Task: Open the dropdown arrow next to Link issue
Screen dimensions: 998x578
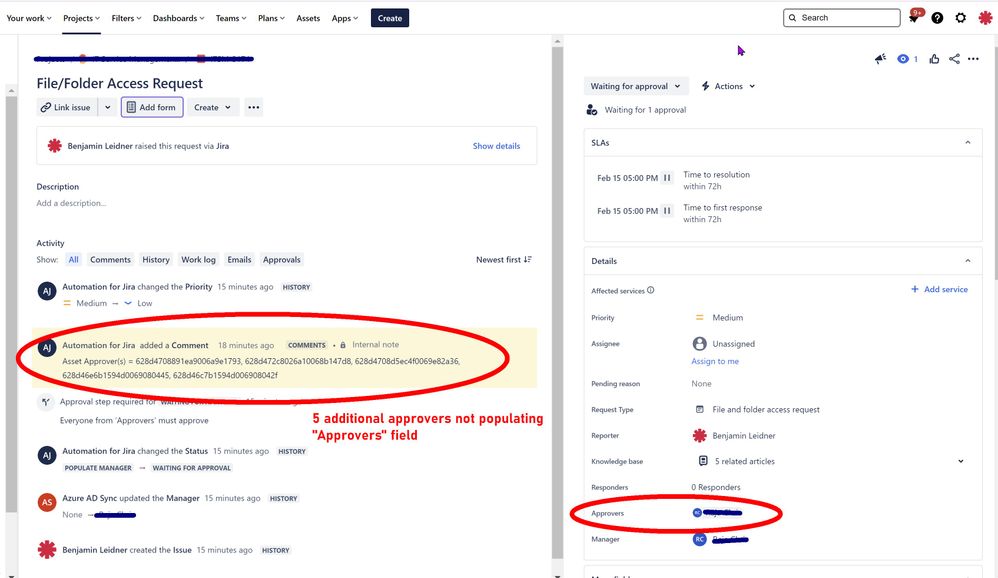Action: tap(108, 107)
